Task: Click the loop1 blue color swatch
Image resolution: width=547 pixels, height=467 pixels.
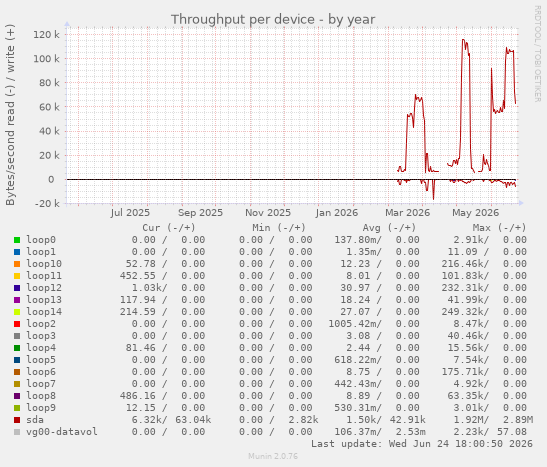Action: (x=17, y=252)
